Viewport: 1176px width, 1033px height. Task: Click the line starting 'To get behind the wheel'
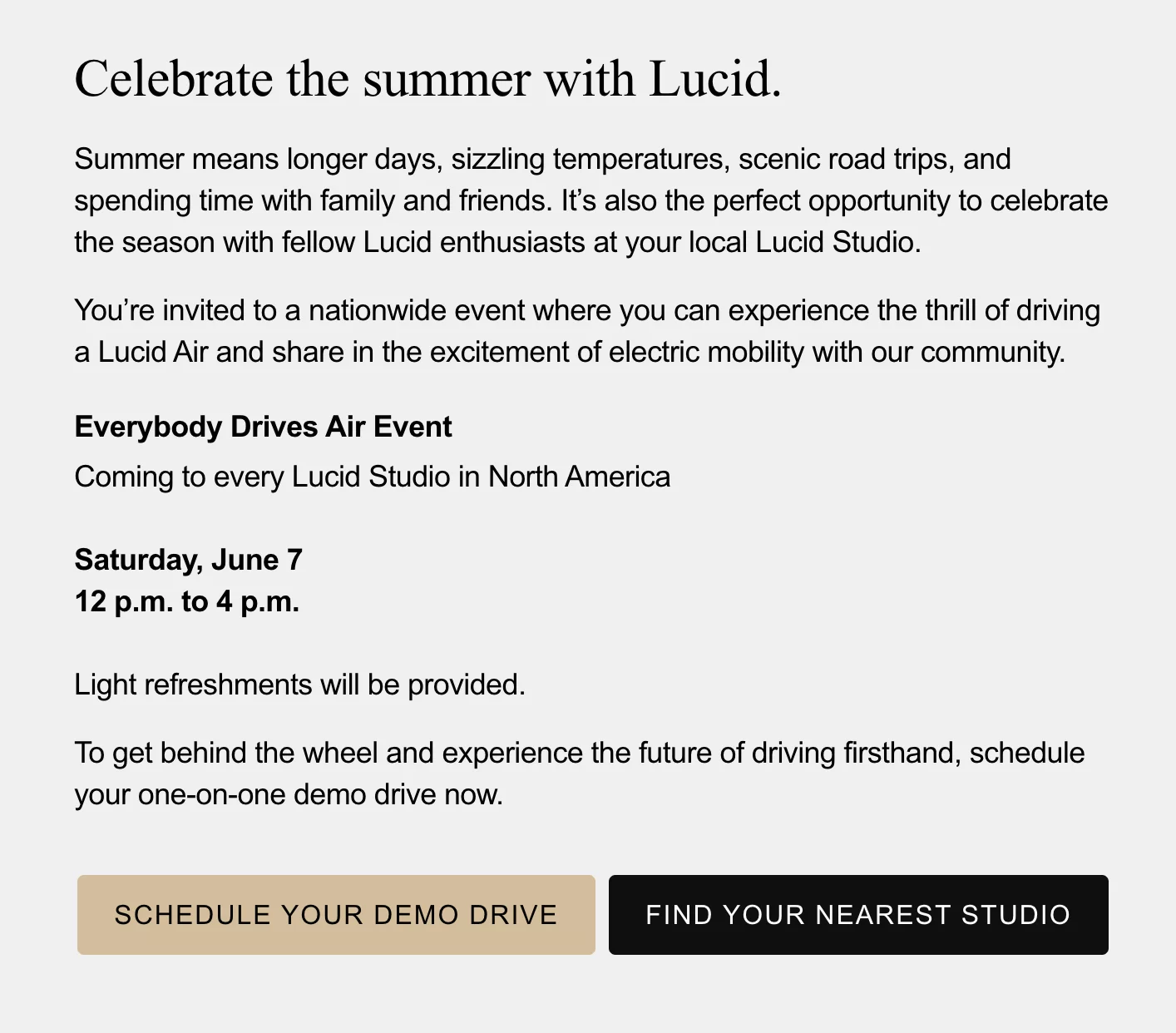580,753
